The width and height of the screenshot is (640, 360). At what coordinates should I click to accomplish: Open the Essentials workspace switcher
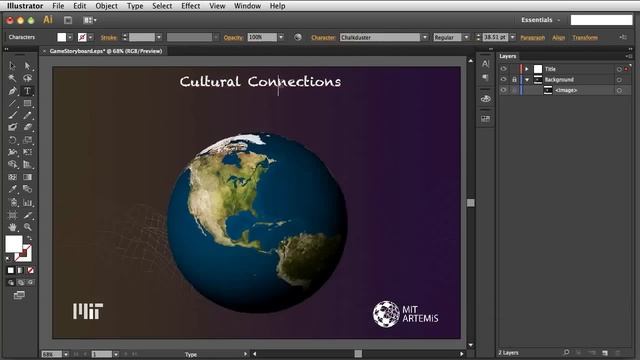click(540, 20)
